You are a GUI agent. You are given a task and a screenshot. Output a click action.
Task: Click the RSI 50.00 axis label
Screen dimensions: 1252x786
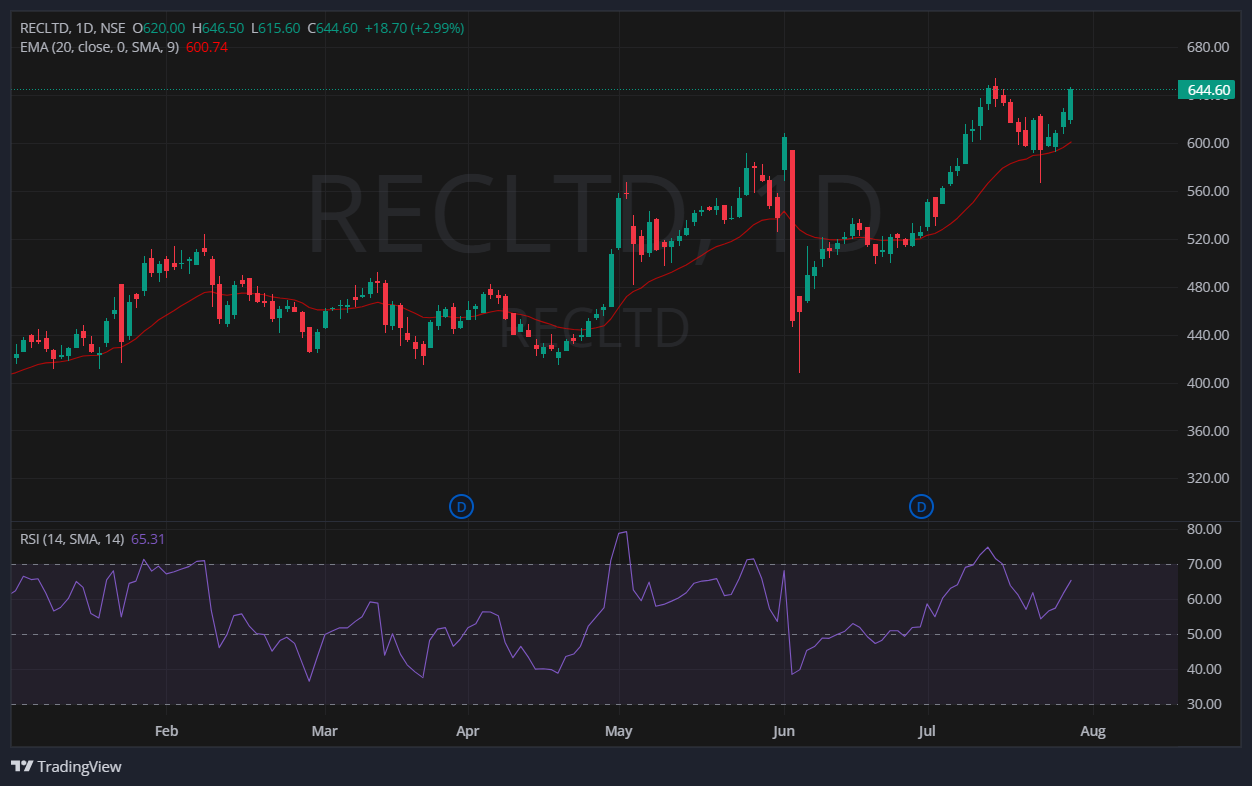(x=1204, y=634)
